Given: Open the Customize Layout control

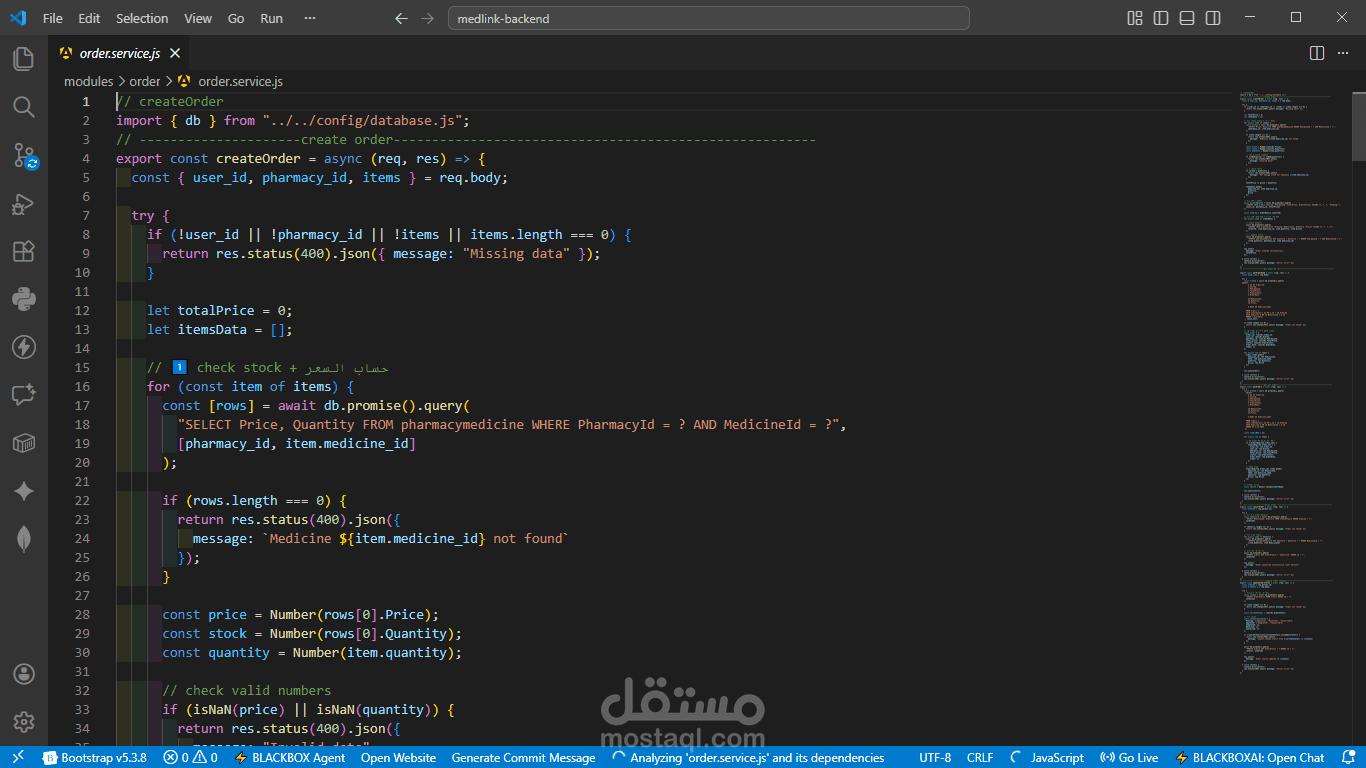Looking at the screenshot, I should [1135, 18].
